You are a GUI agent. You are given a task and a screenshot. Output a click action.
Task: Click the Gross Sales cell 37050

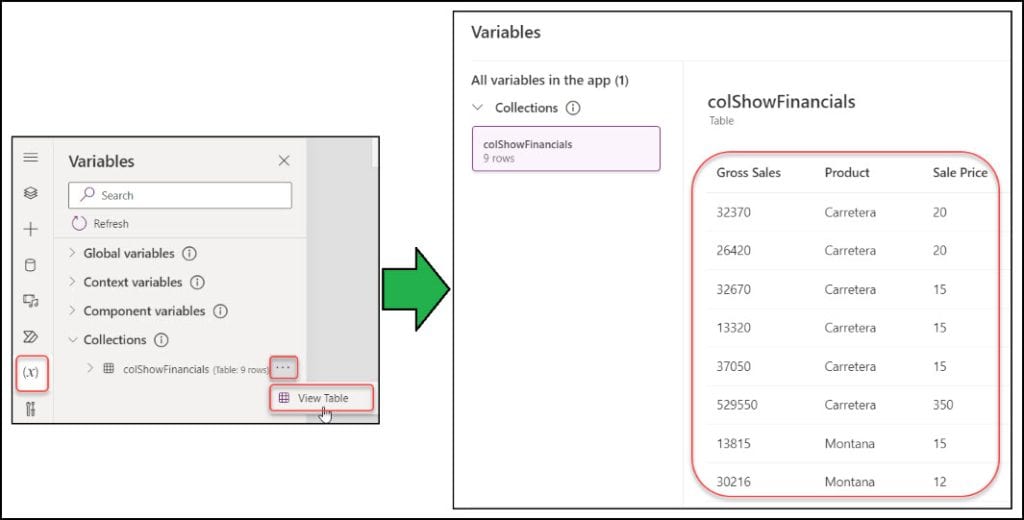tap(733, 366)
